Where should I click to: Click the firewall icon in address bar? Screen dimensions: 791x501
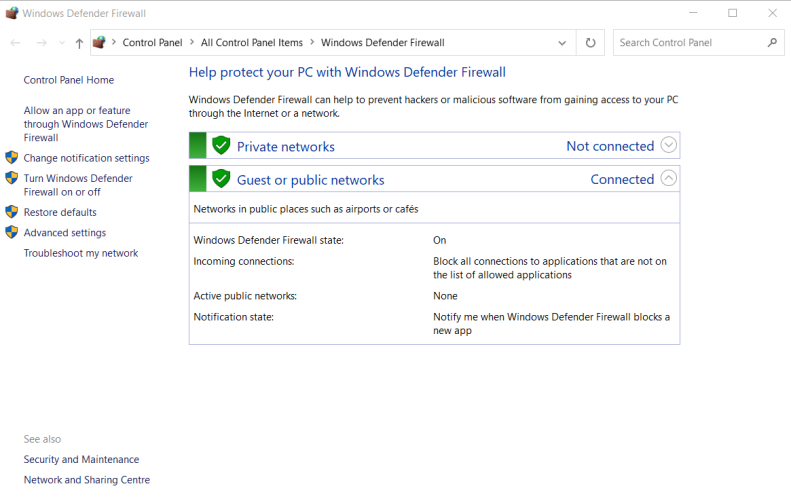coord(99,42)
